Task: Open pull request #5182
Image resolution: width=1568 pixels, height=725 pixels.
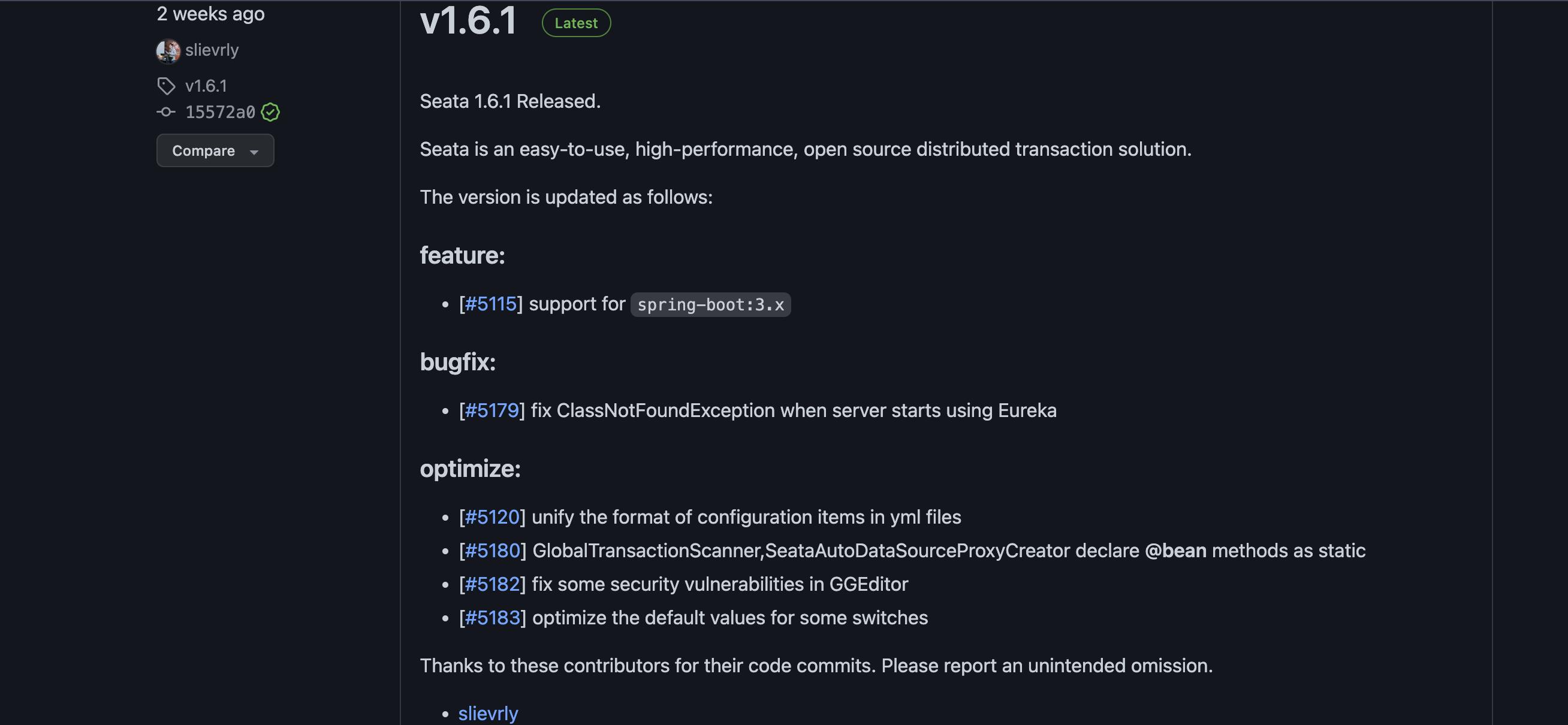Action: (x=493, y=584)
